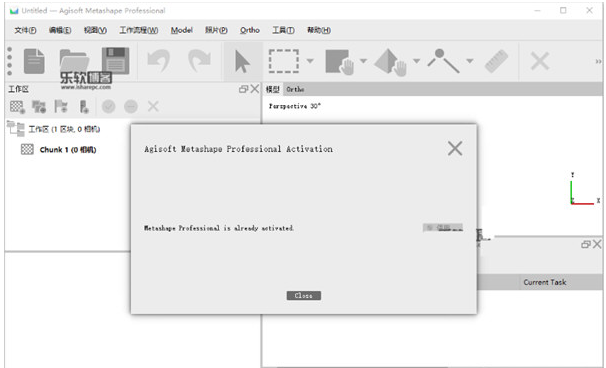Screen dimensions: 606x368
Task: Open the 工作流程(W) menu
Action: click(x=139, y=30)
